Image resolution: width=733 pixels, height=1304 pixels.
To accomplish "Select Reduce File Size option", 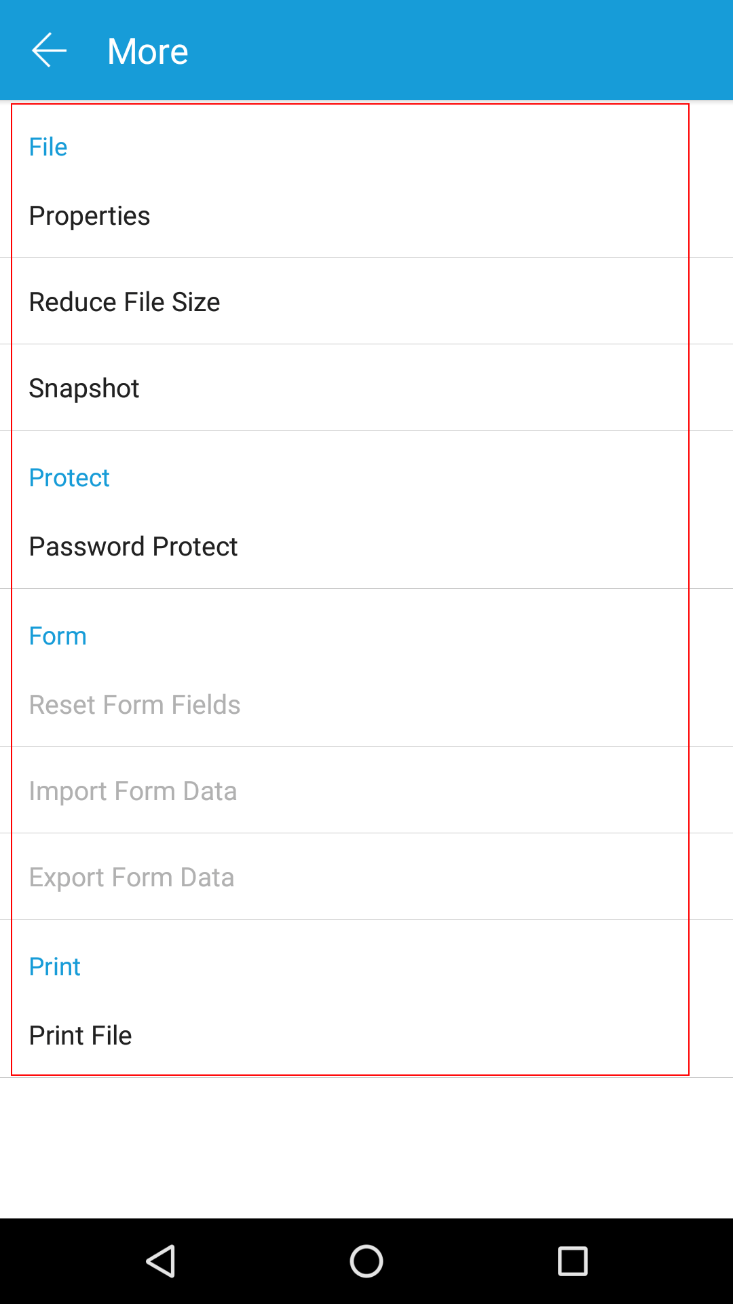I will (124, 302).
